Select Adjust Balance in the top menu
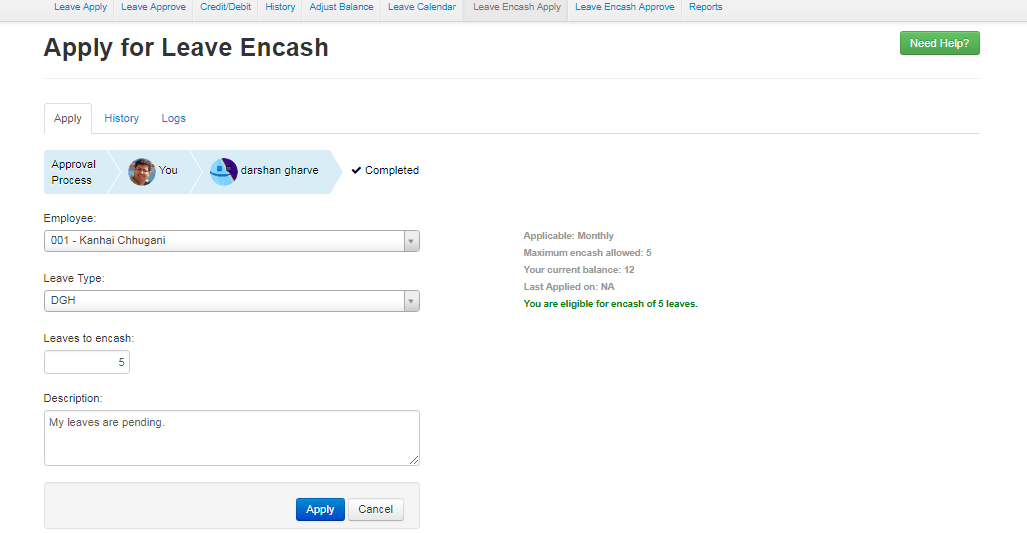This screenshot has width=1027, height=533. pyautogui.click(x=342, y=7)
